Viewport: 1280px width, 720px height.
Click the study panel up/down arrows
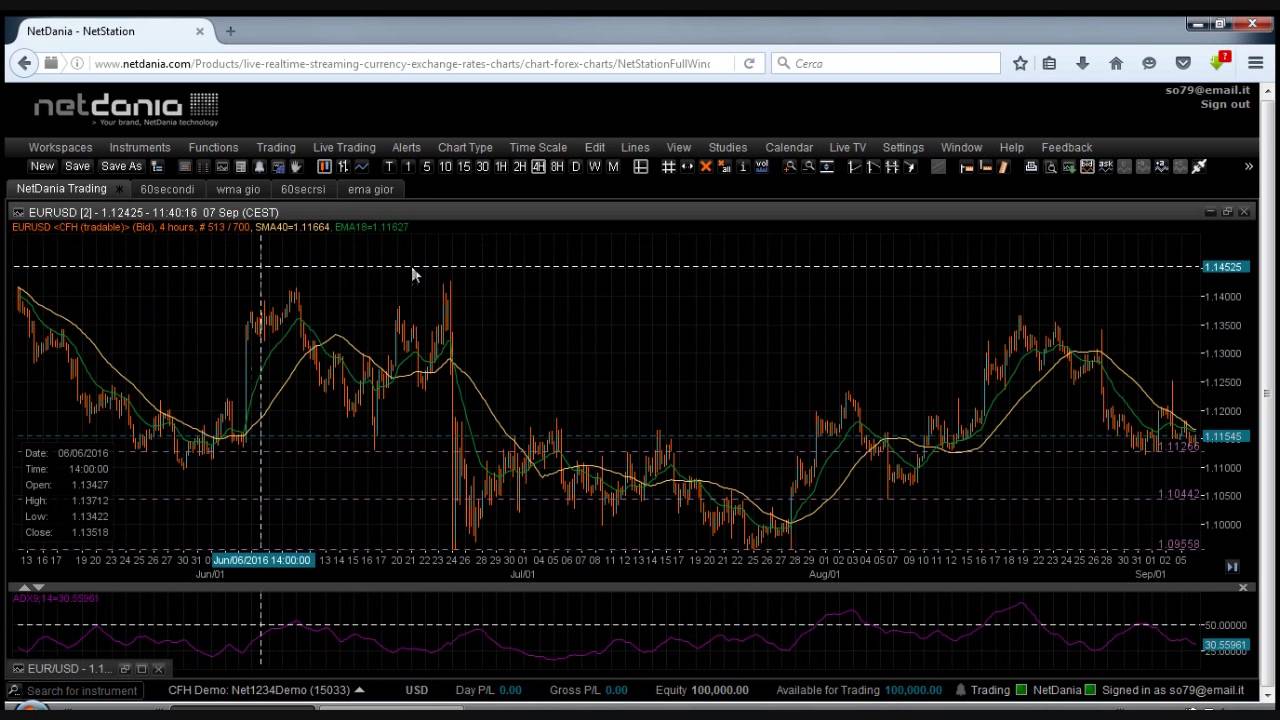coord(32,587)
